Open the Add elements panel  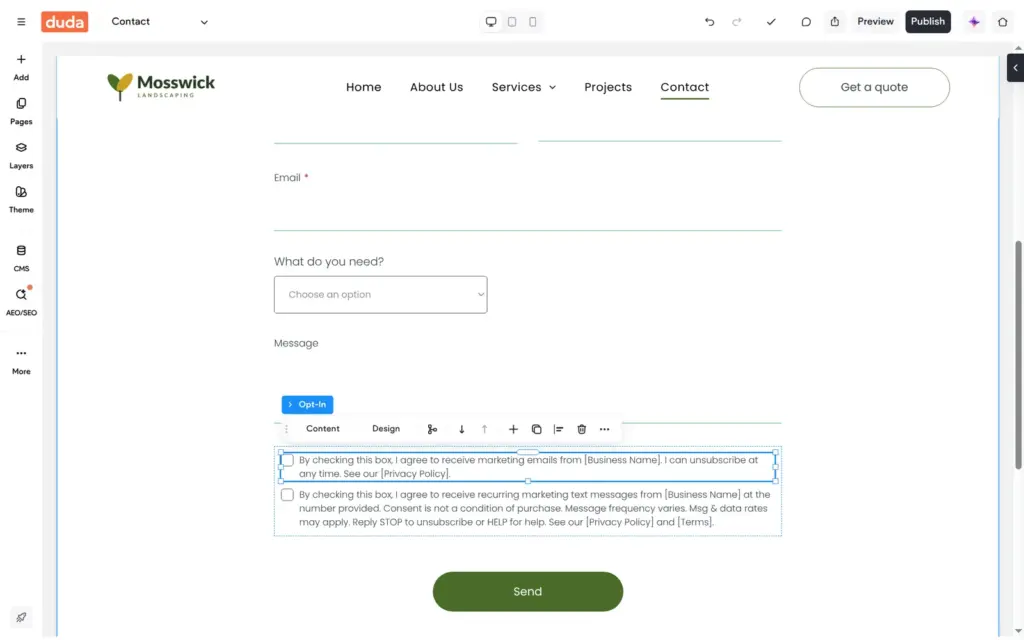click(21, 67)
